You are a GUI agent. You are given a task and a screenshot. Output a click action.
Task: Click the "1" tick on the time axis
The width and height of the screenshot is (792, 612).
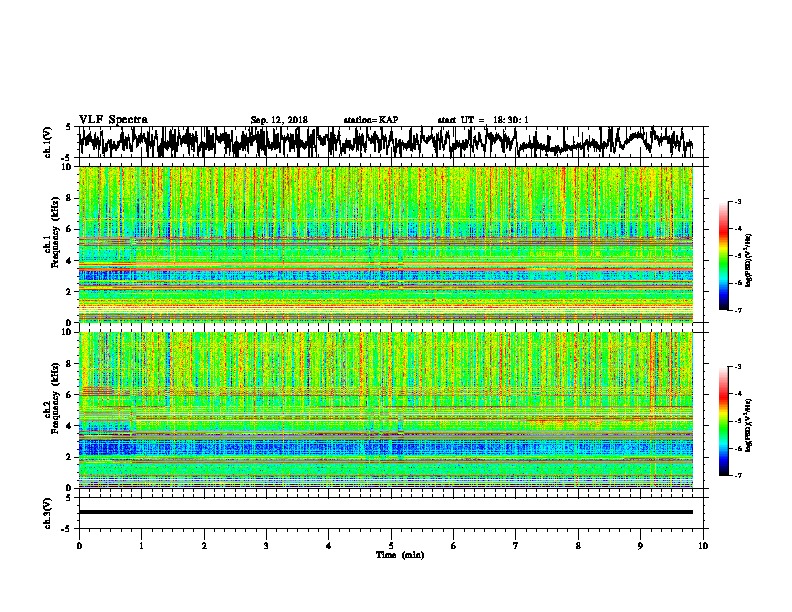click(141, 546)
